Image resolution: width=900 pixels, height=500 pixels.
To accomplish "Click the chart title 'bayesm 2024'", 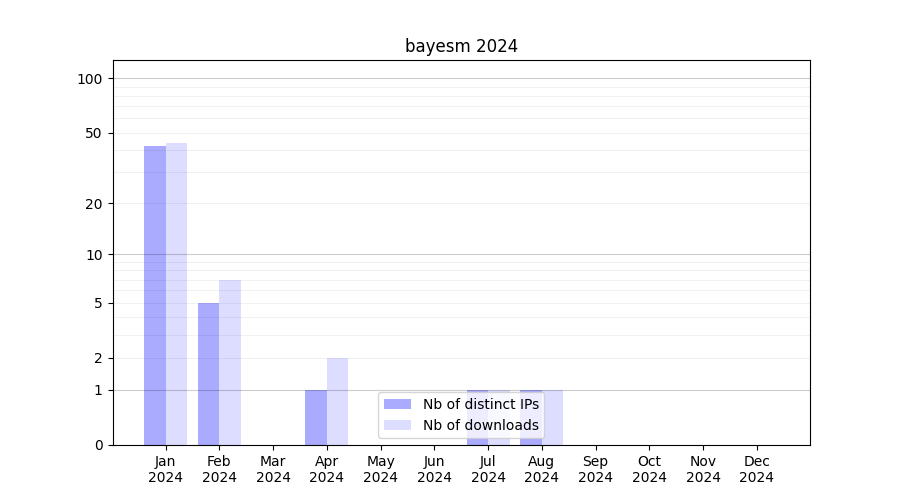I will (461, 46).
